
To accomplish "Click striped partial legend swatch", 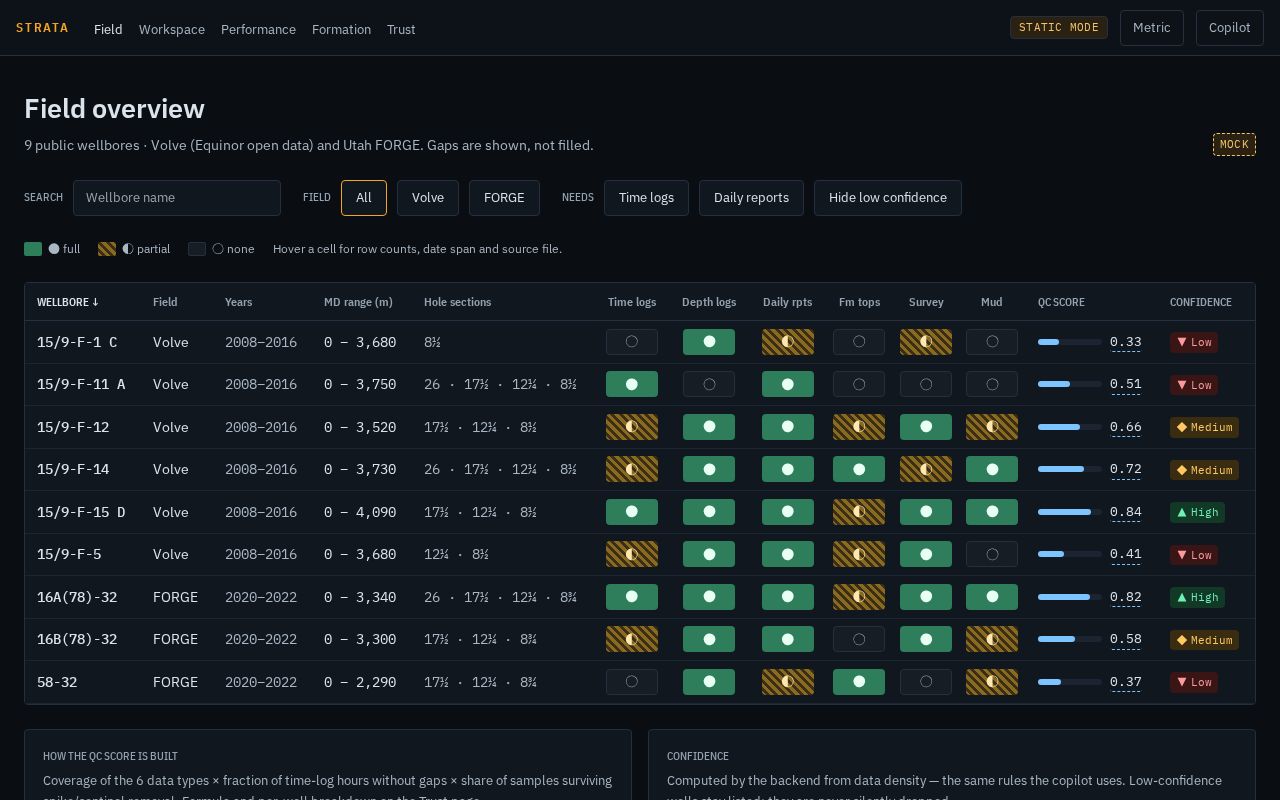I will click(107, 249).
